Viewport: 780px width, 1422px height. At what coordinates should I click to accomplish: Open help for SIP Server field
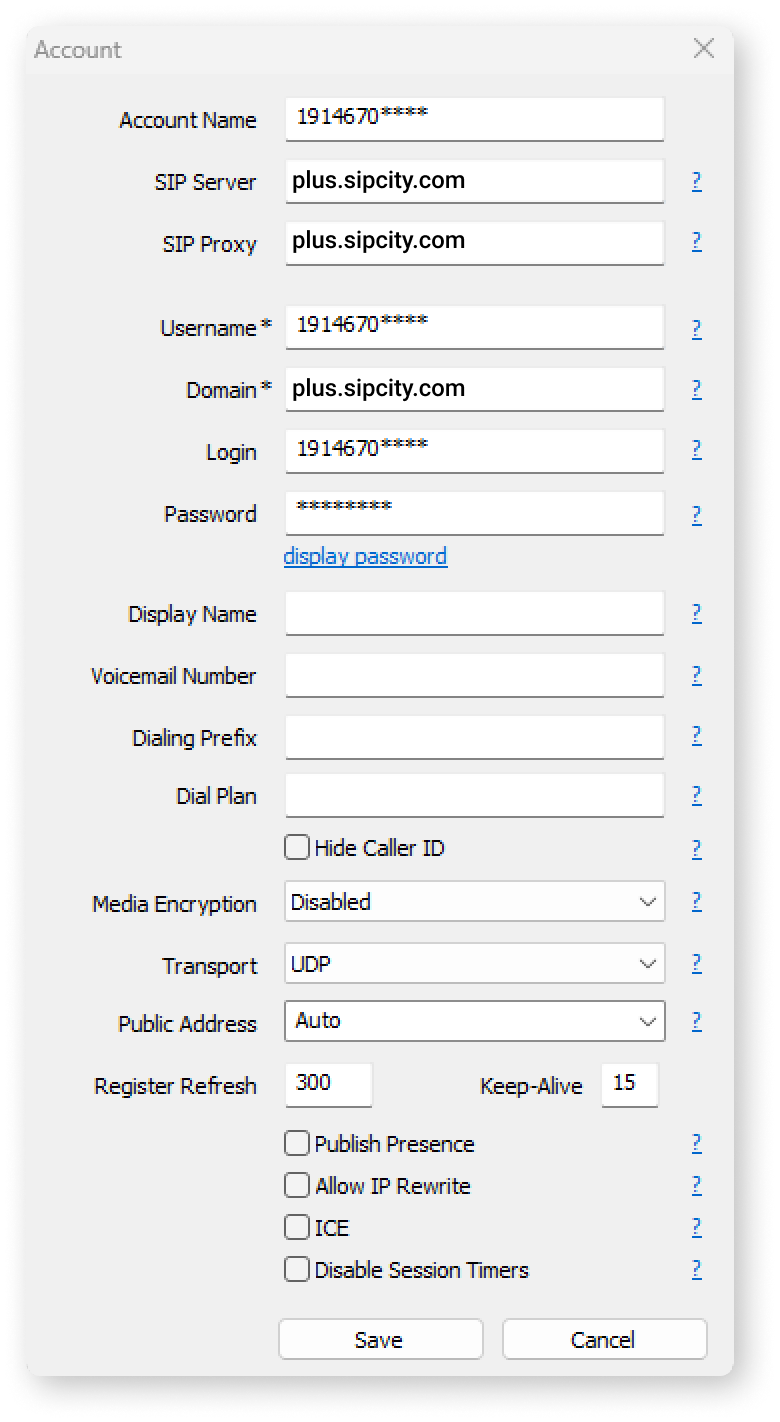[x=696, y=181]
